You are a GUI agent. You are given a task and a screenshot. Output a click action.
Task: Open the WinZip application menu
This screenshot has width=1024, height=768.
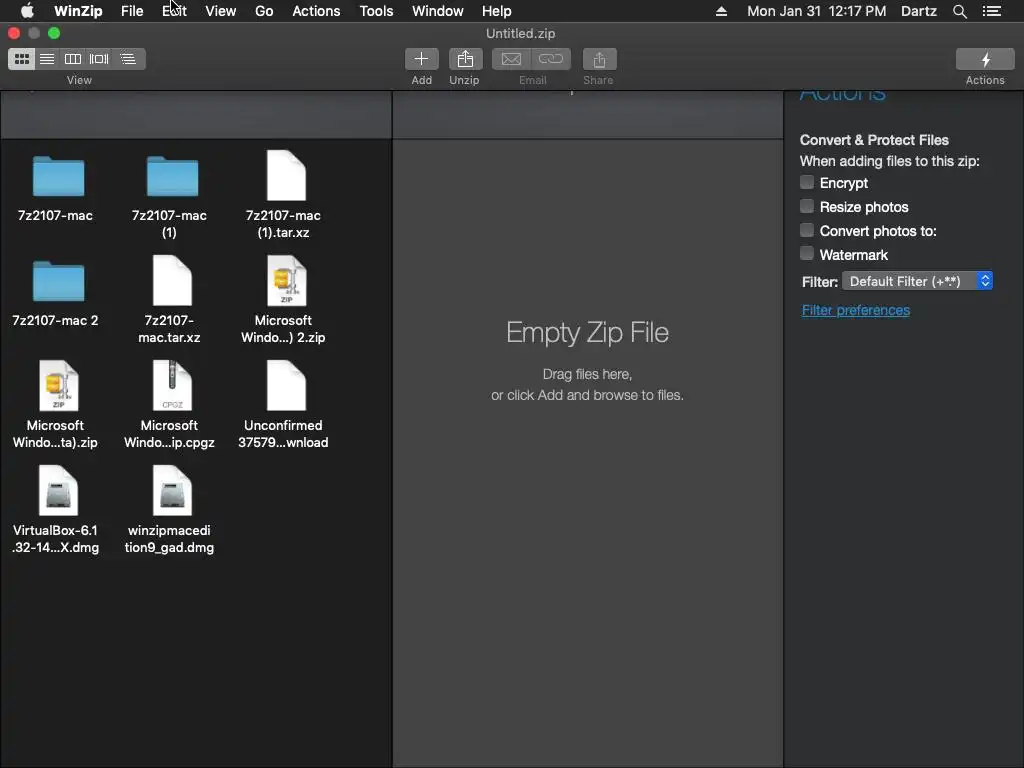[78, 11]
